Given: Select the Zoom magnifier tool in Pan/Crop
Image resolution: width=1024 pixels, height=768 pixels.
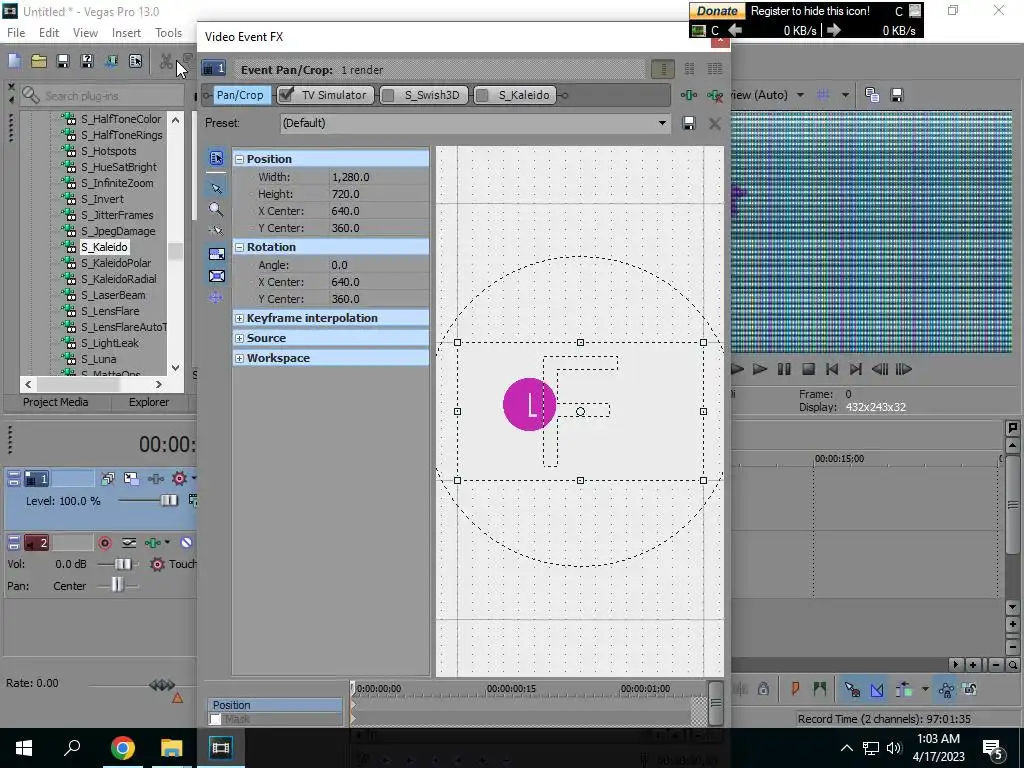Looking at the screenshot, I should tap(216, 210).
